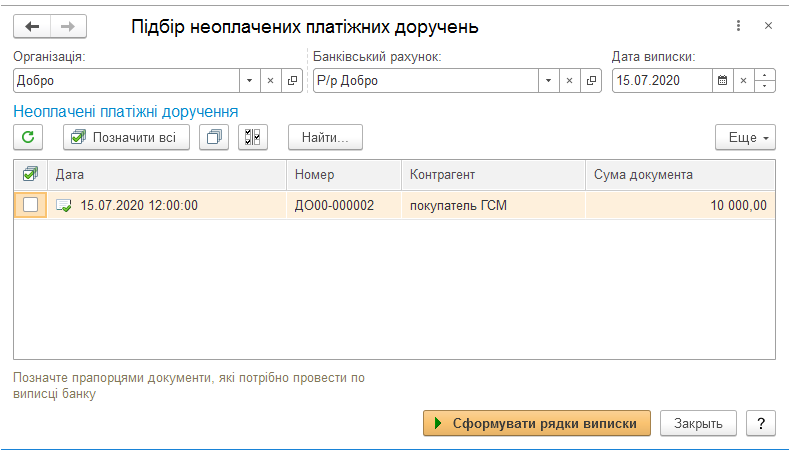Click the Позначити всі button
The width and height of the screenshot is (789, 456).
click(126, 137)
